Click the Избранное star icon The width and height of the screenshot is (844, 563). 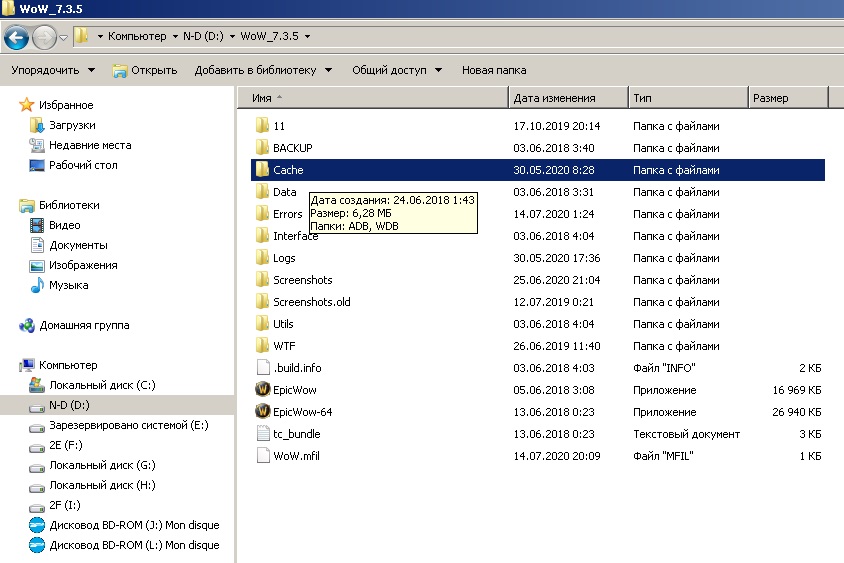coord(27,105)
